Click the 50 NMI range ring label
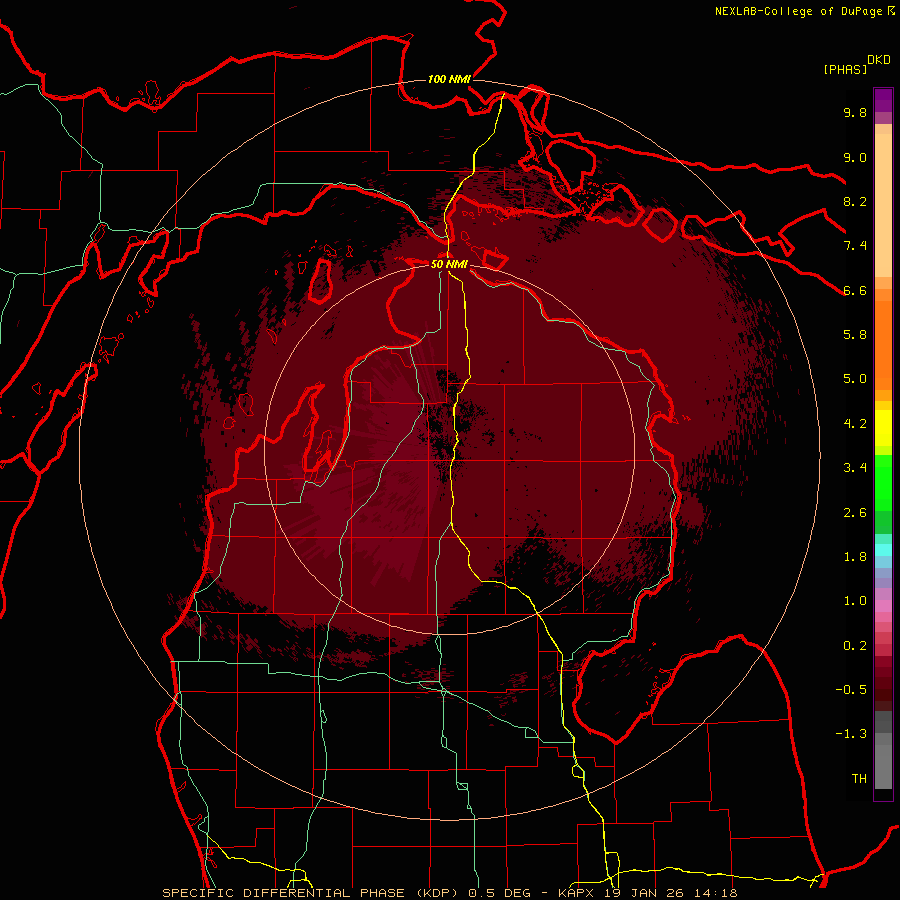Screen dimensions: 900x900 (x=449, y=265)
